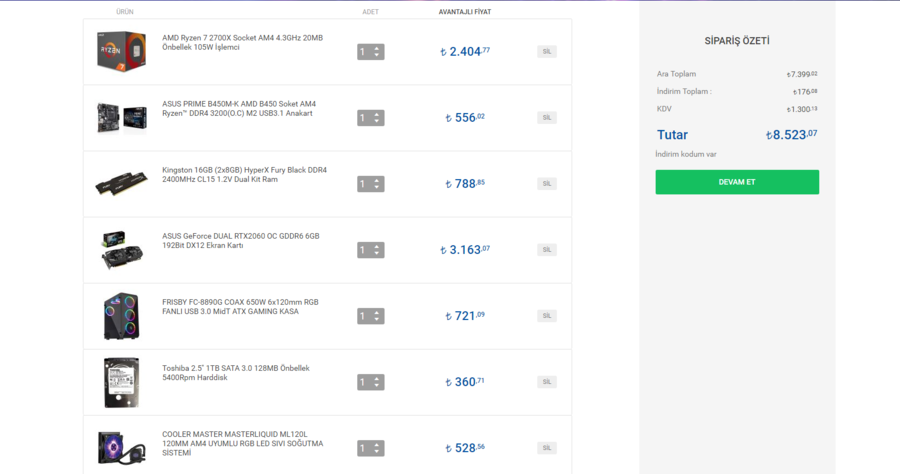
Task: Click the 556,02 price of ASUS PRIME
Action: coord(465,118)
